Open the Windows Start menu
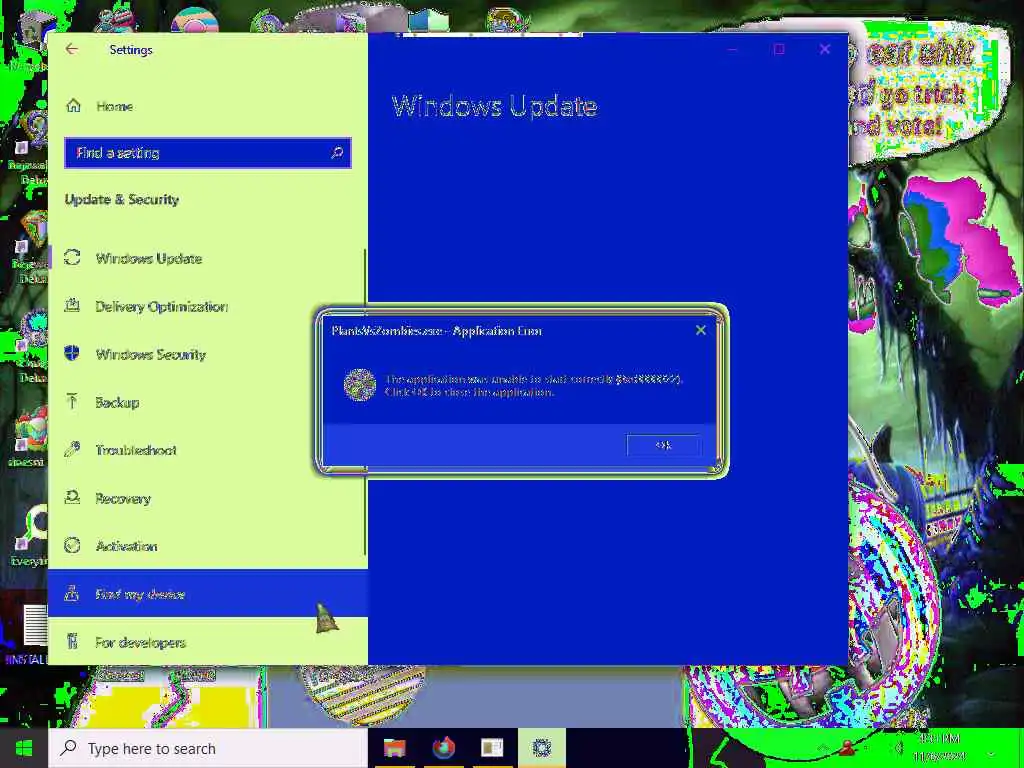1024x768 pixels. click(24, 748)
